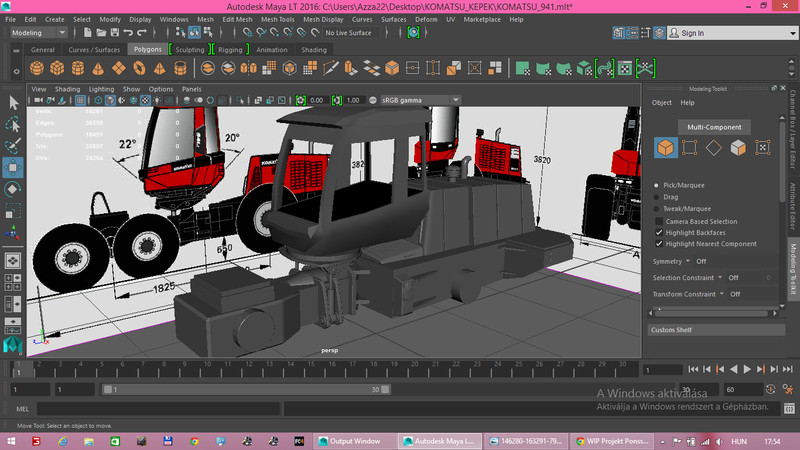Open Help in Modeling Toolkit
The image size is (800, 450).
tap(687, 103)
